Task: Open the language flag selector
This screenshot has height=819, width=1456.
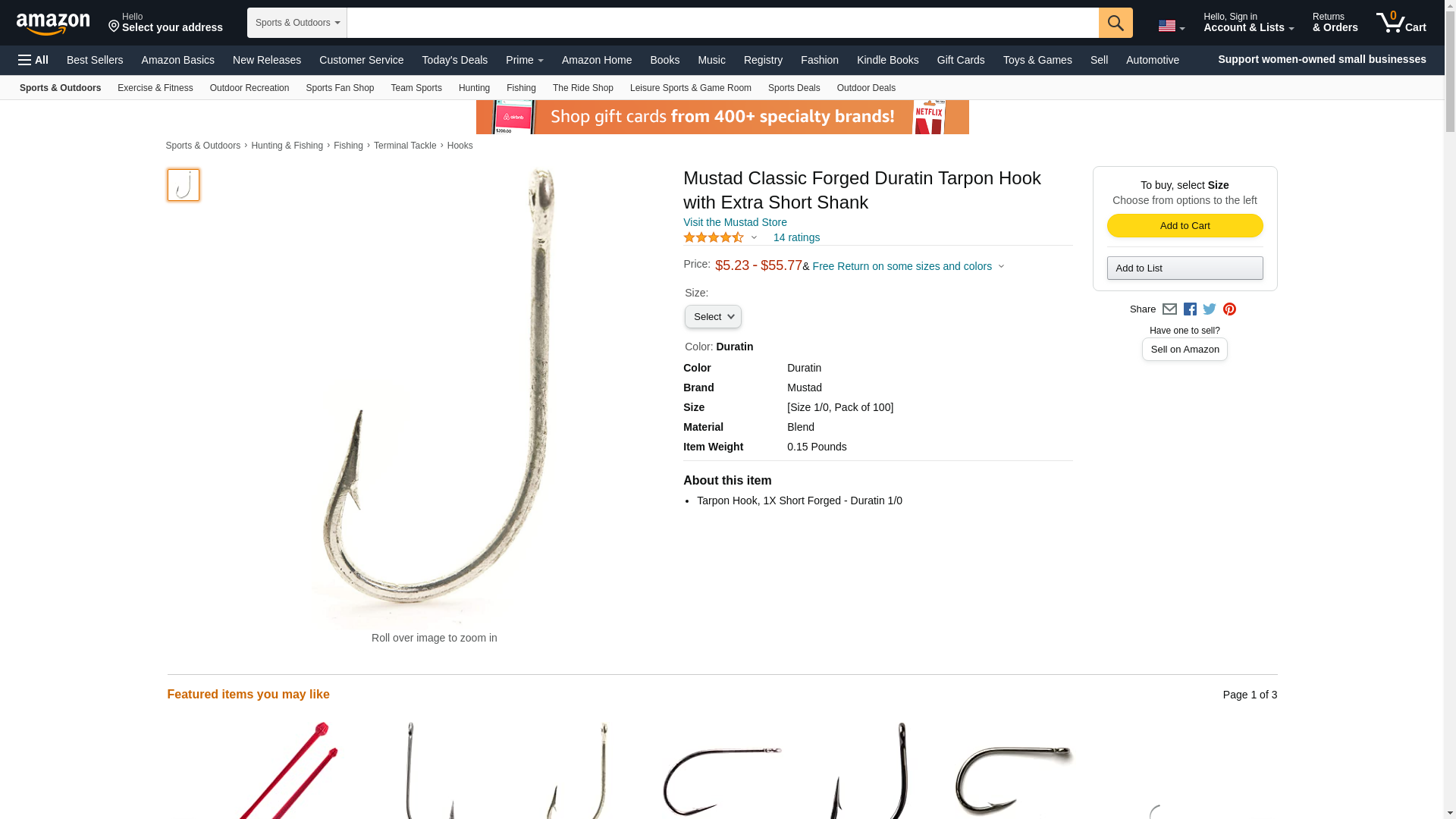Action: click(x=1171, y=26)
